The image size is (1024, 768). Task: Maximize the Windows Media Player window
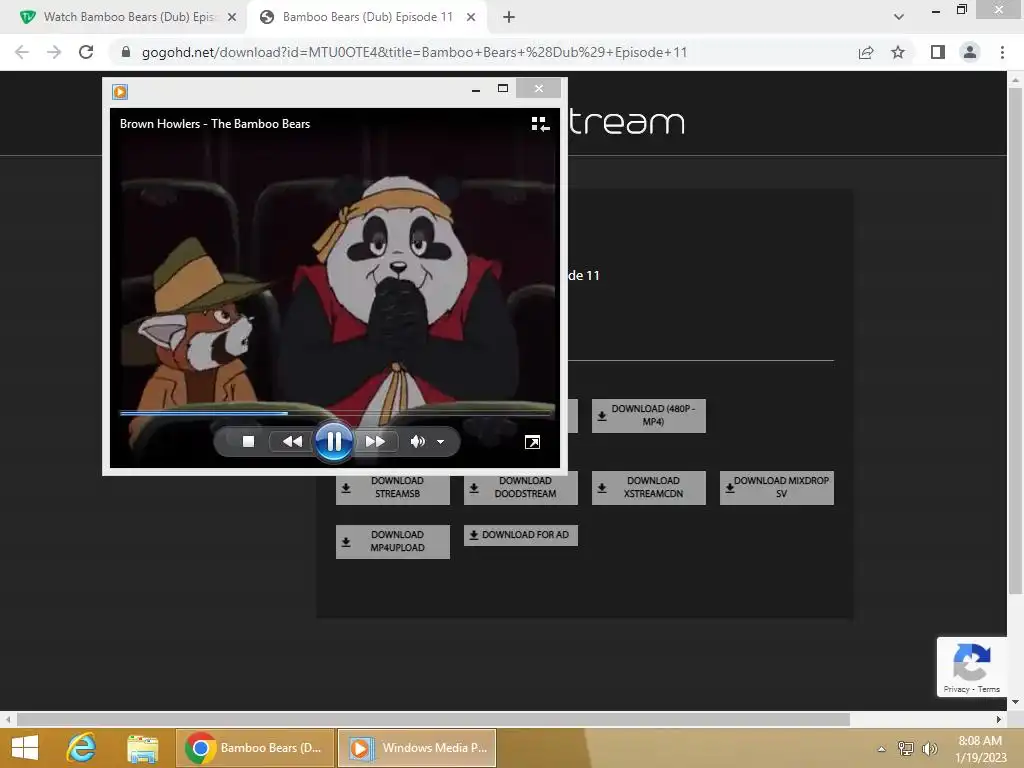tap(503, 88)
